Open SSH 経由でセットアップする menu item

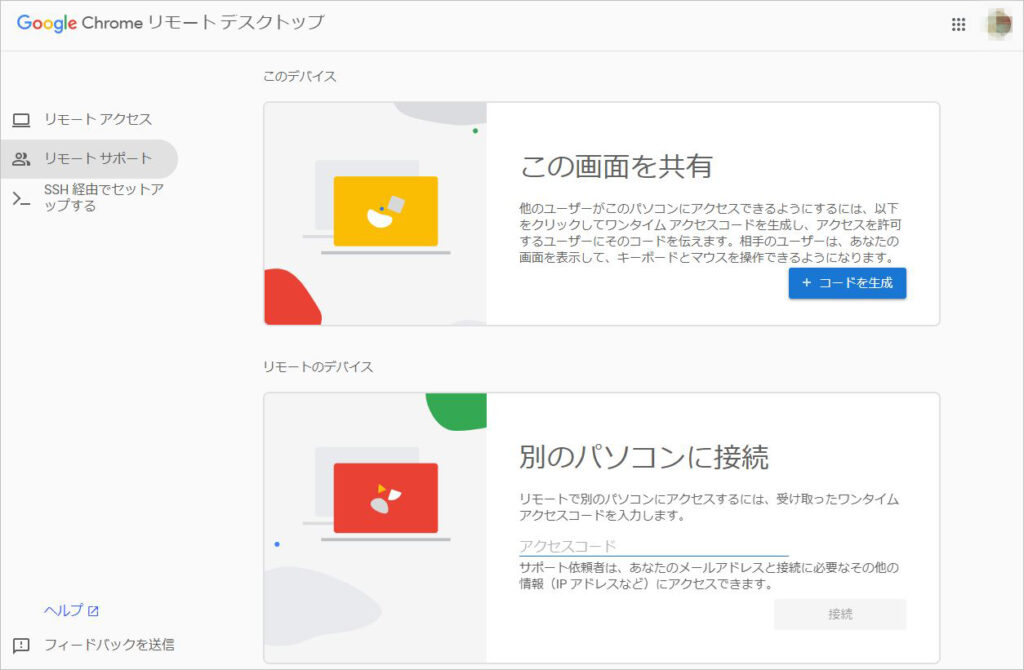89,198
